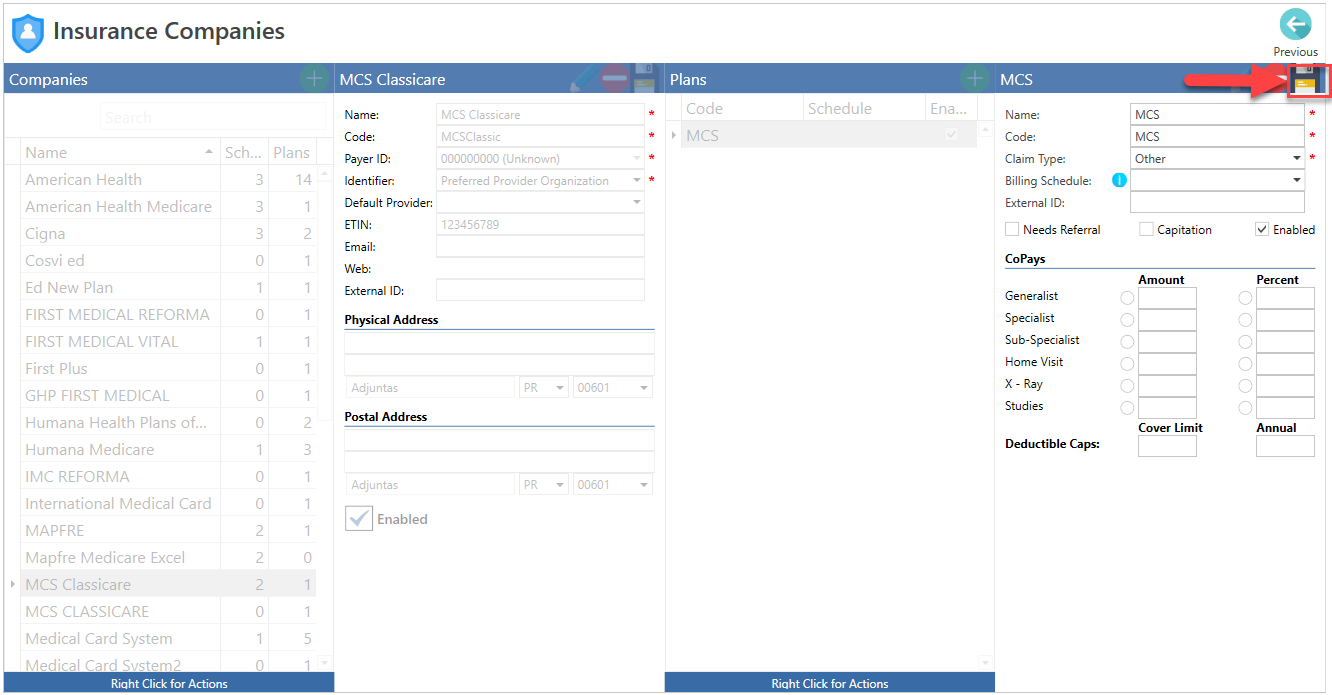
Task: Check the Capitation box
Action: pyautogui.click(x=1146, y=229)
